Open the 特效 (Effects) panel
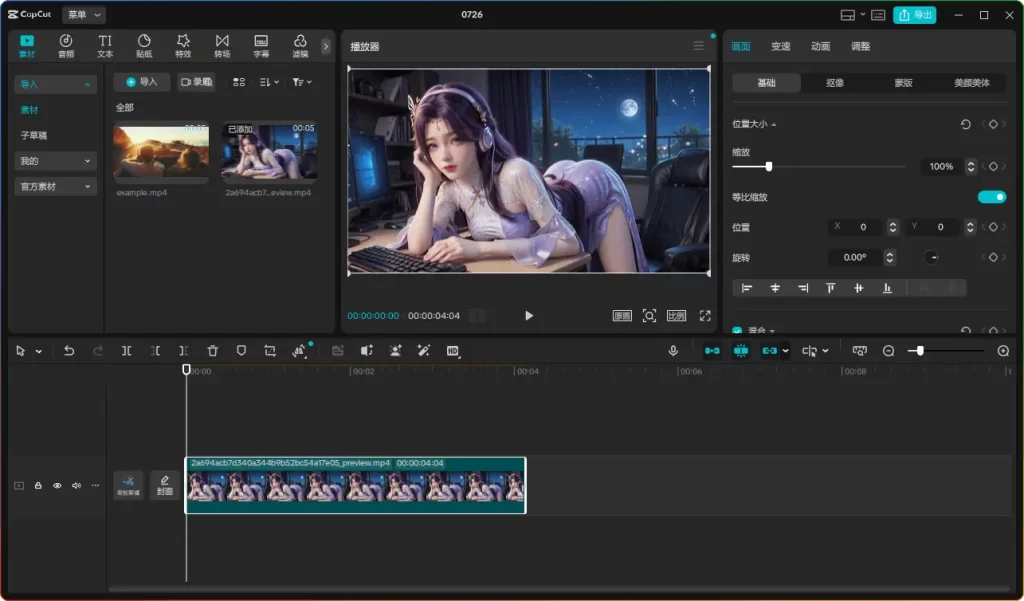The image size is (1024, 601). coord(184,46)
